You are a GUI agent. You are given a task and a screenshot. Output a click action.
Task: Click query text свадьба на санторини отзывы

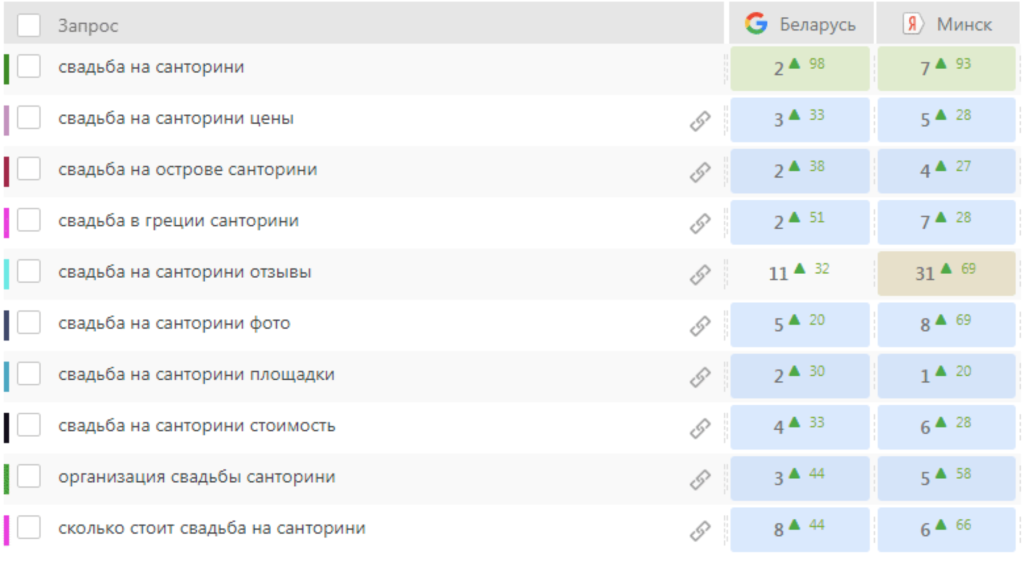coord(185,272)
